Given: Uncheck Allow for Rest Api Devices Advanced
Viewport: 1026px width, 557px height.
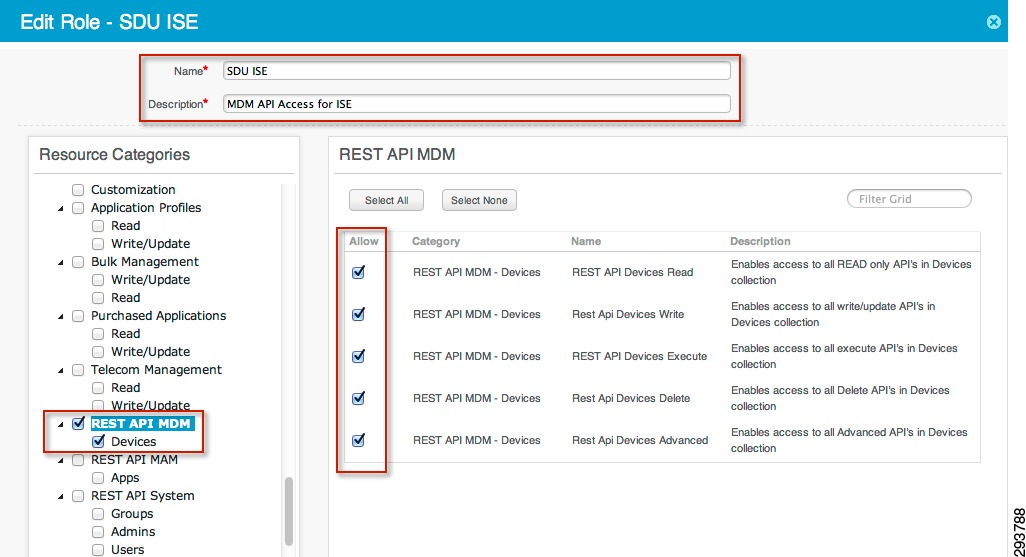Looking at the screenshot, I should point(358,440).
